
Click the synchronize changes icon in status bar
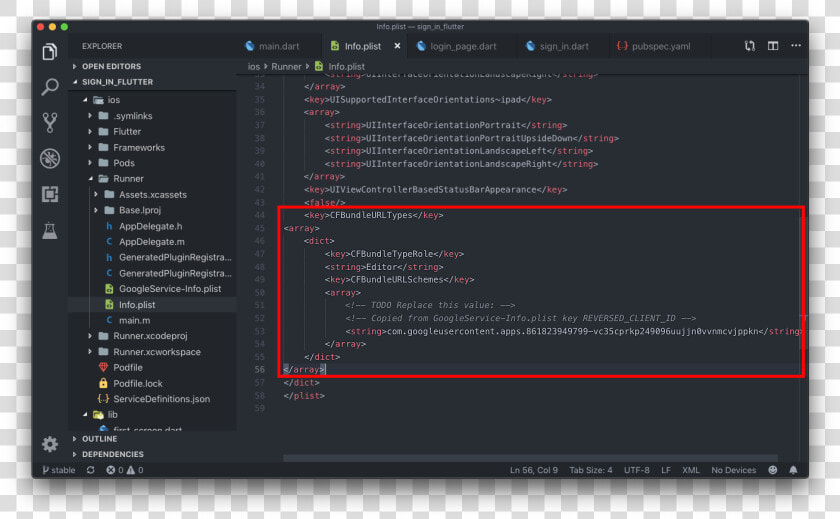click(91, 470)
